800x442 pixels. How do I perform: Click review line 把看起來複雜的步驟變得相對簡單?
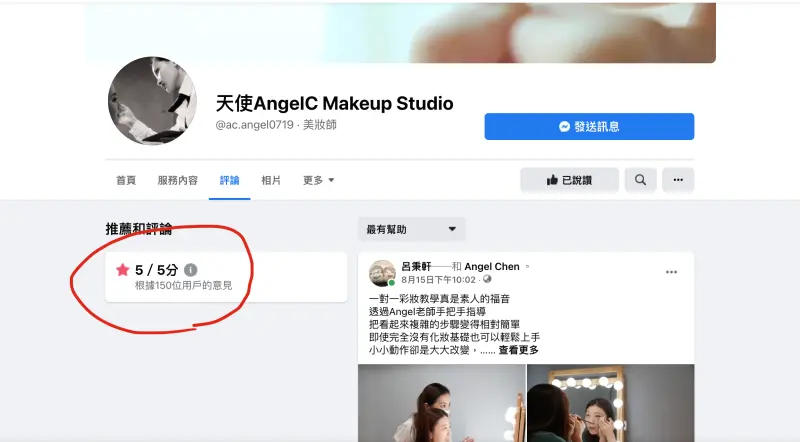click(444, 325)
